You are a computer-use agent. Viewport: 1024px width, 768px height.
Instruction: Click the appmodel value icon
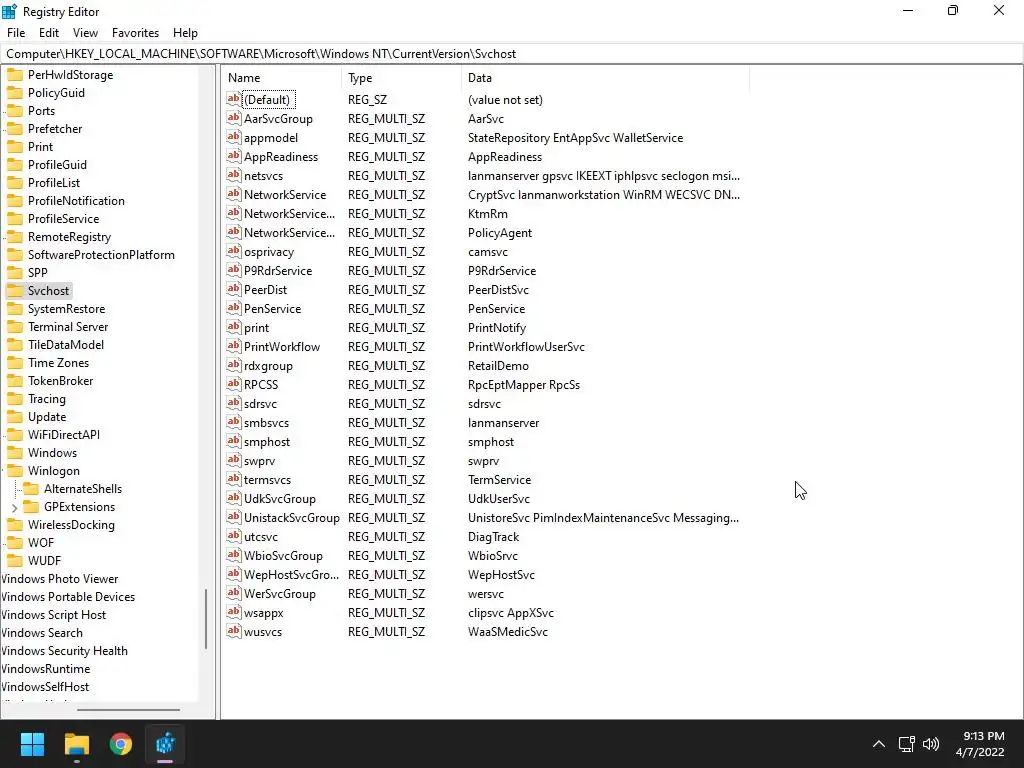coord(234,137)
